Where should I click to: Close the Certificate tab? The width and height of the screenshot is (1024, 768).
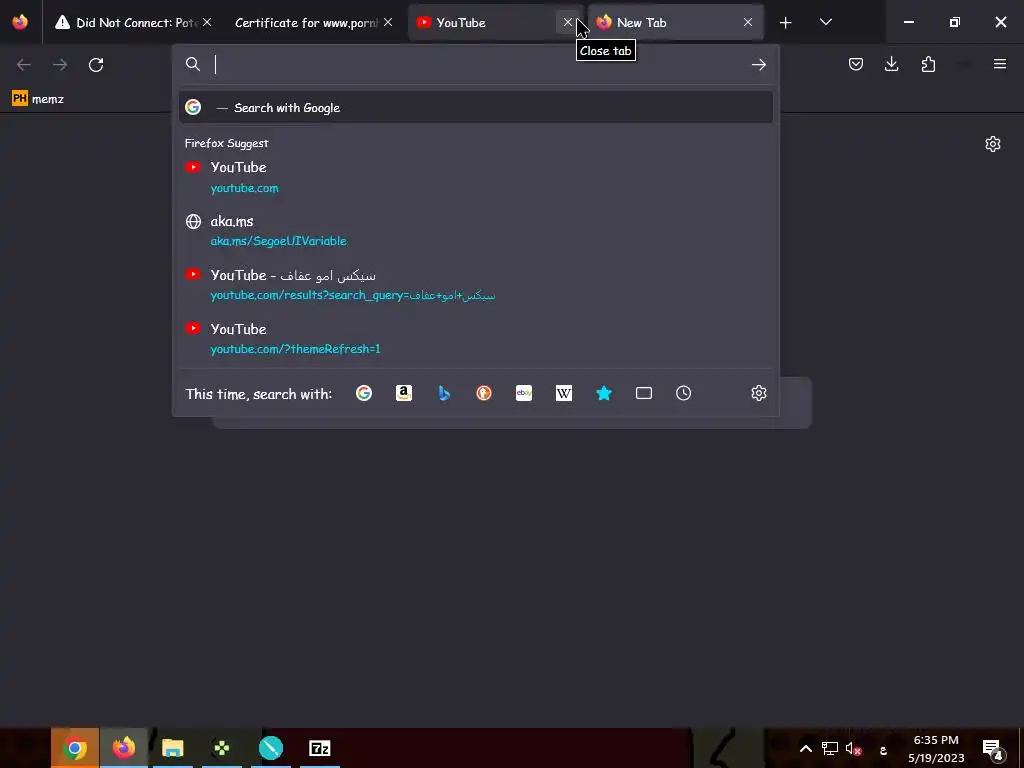[388, 23]
